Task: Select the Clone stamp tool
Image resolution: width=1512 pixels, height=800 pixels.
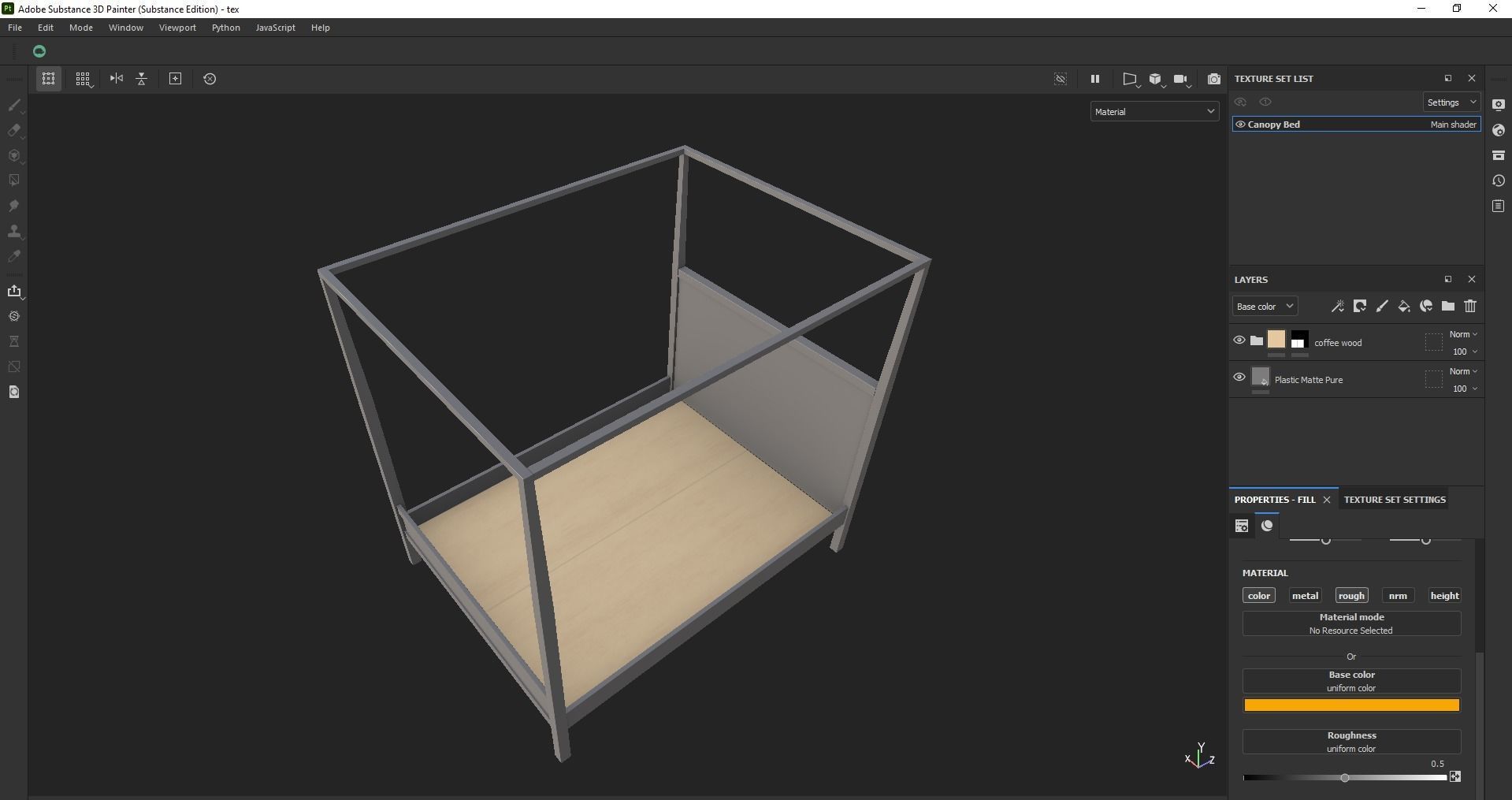Action: pyautogui.click(x=14, y=231)
